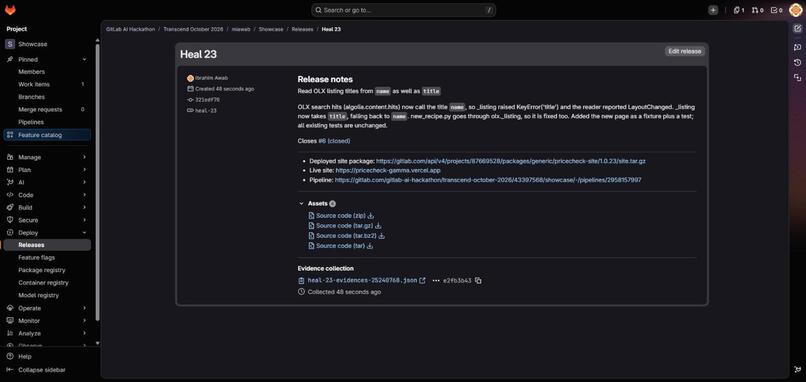The image size is (806, 382).
Task: Open heal-23-evidences-25240768.json link
Action: pyautogui.click(x=362, y=281)
